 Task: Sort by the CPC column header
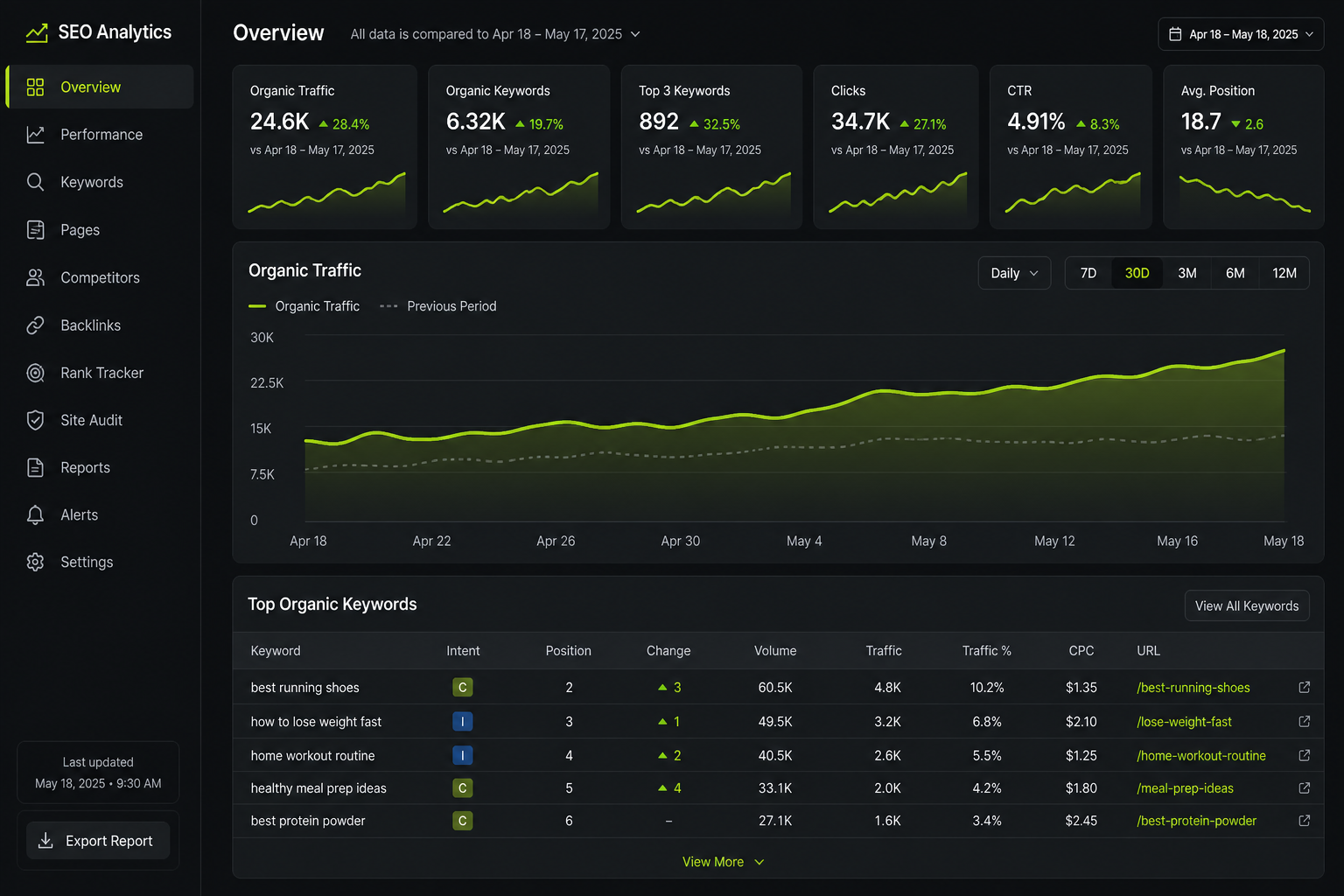(x=1081, y=651)
